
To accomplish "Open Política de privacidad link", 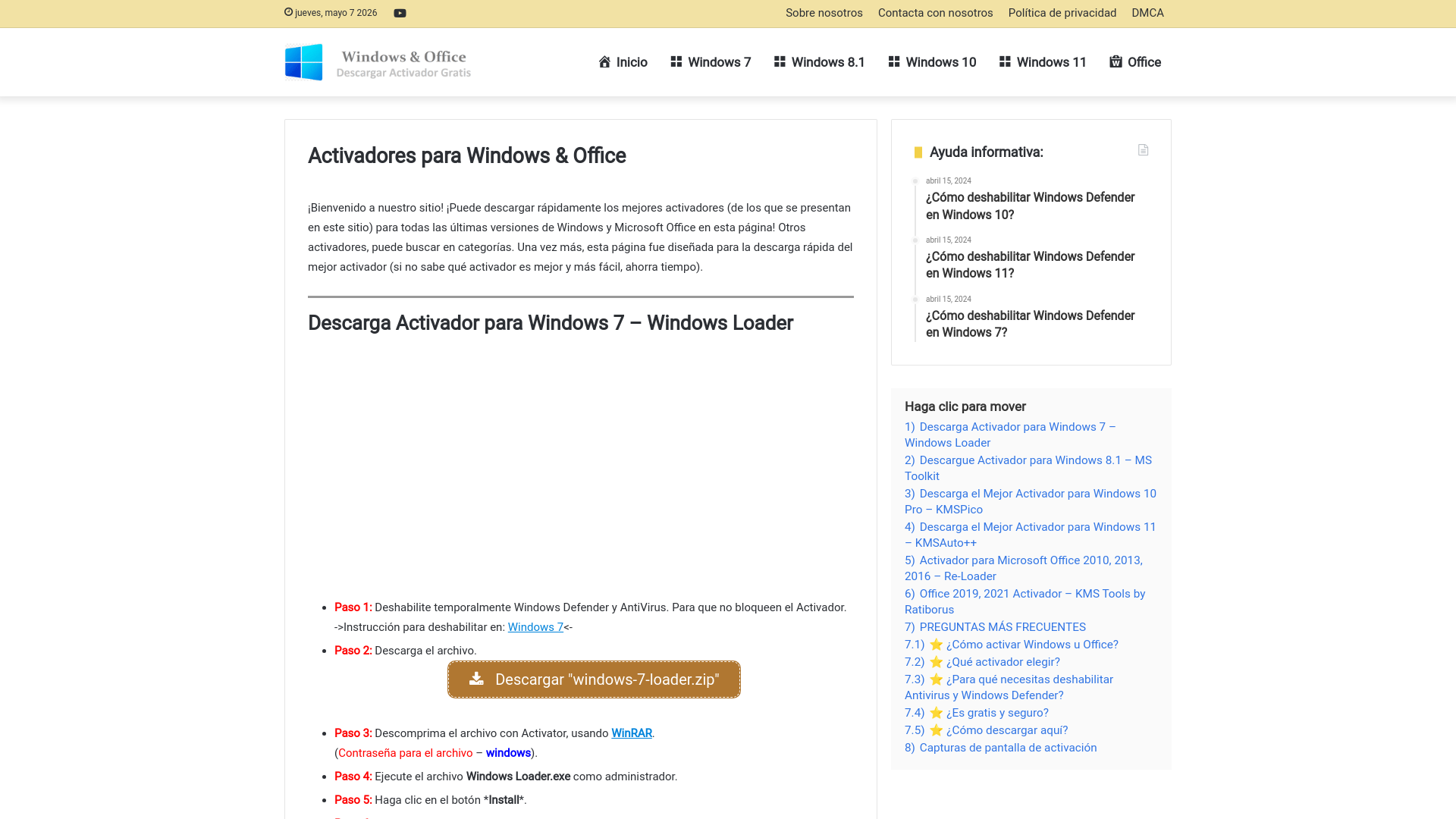I will 1062,13.
